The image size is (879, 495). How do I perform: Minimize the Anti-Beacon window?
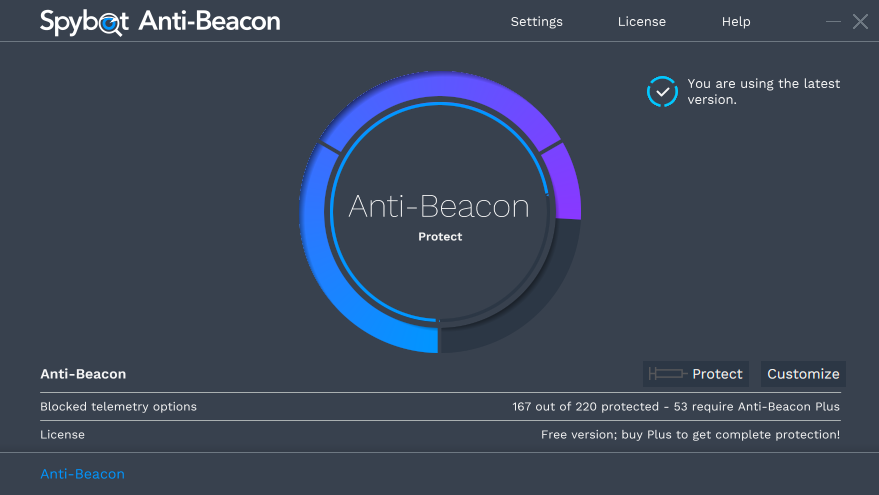(833, 22)
